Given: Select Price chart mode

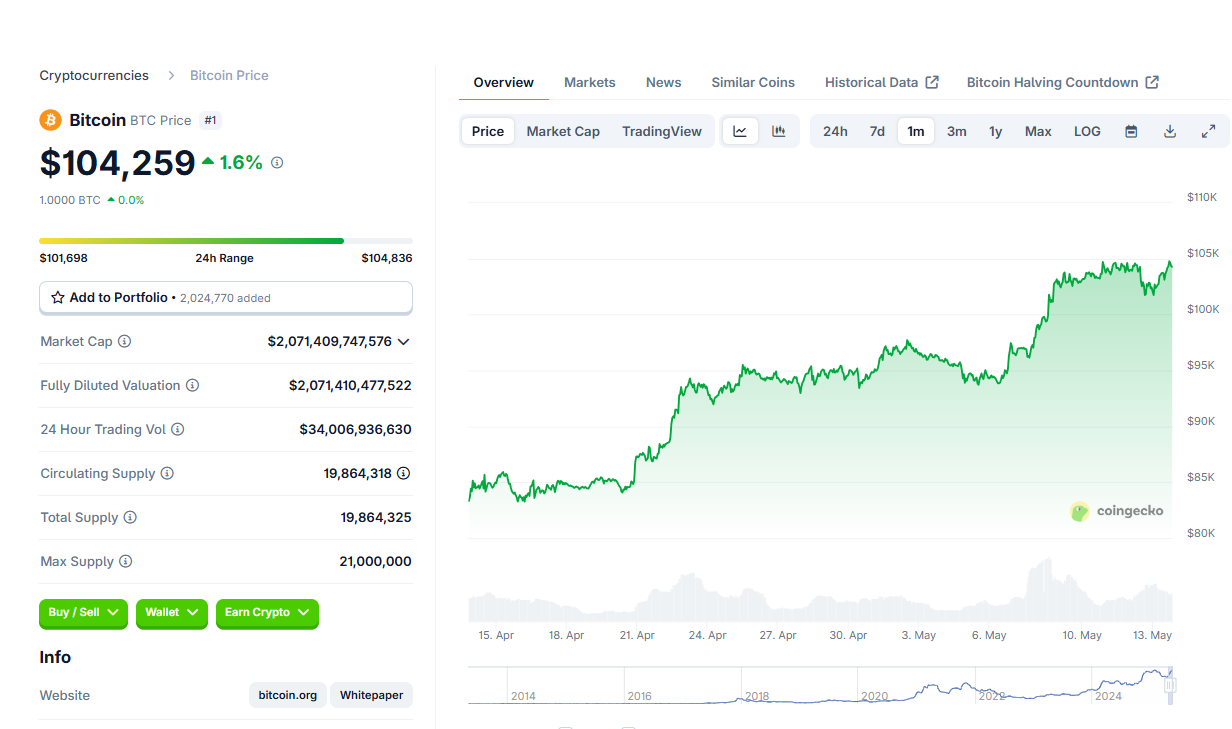Looking at the screenshot, I should tap(488, 131).
